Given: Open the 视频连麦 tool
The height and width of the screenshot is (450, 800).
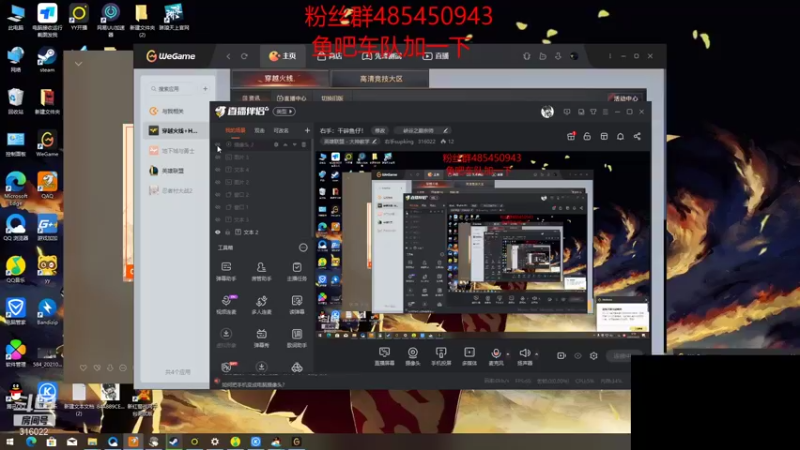Looking at the screenshot, I should (x=226, y=305).
